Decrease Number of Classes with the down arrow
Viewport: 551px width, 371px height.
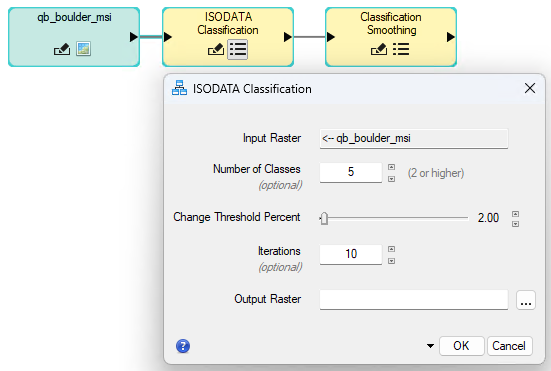tap(391, 179)
